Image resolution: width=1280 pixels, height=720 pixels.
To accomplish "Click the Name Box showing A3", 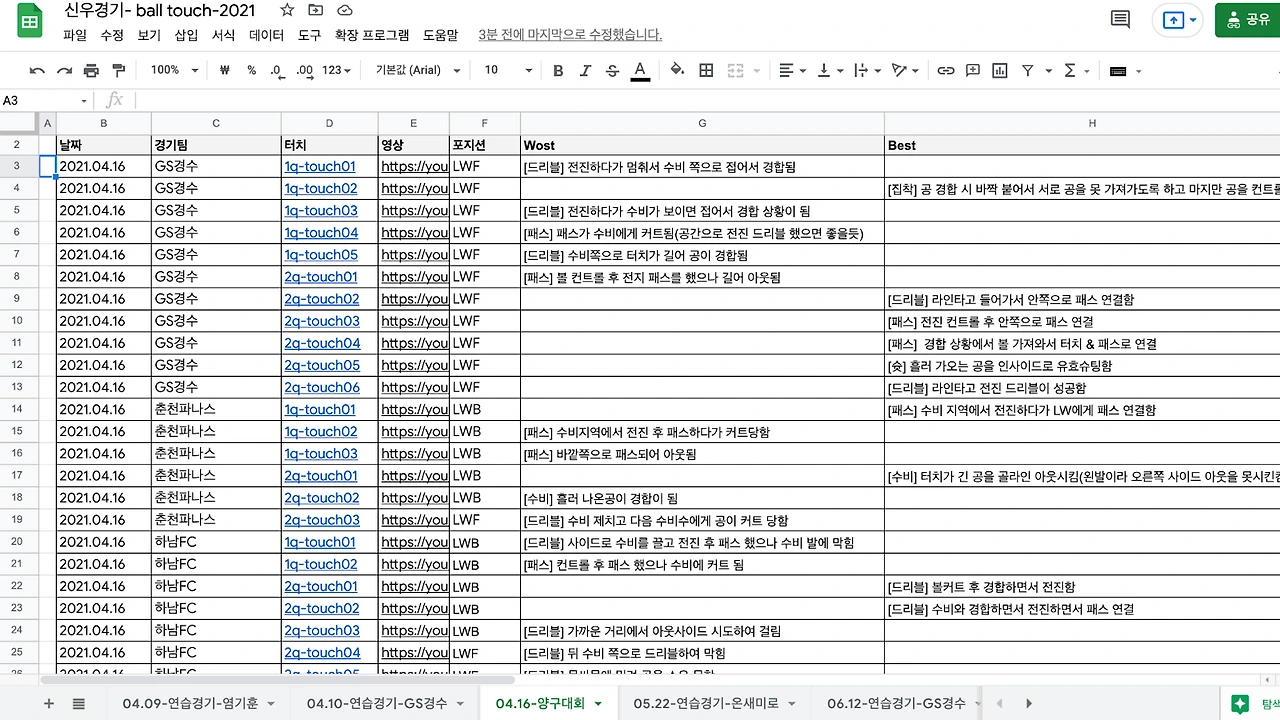I will (x=45, y=100).
